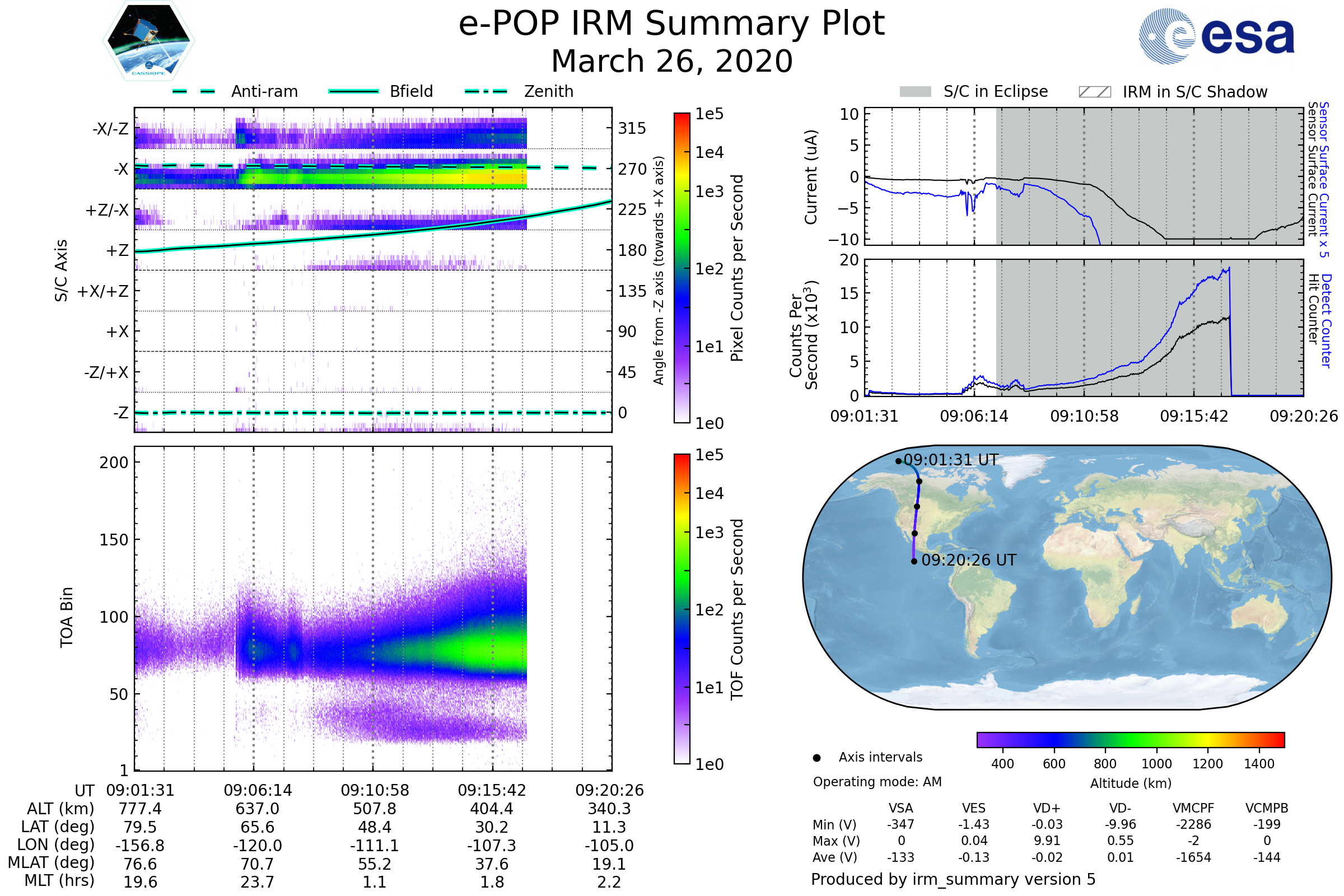1344x896 pixels.
Task: Click the Sensor Surface Current x 5 label
Action: click(1324, 179)
